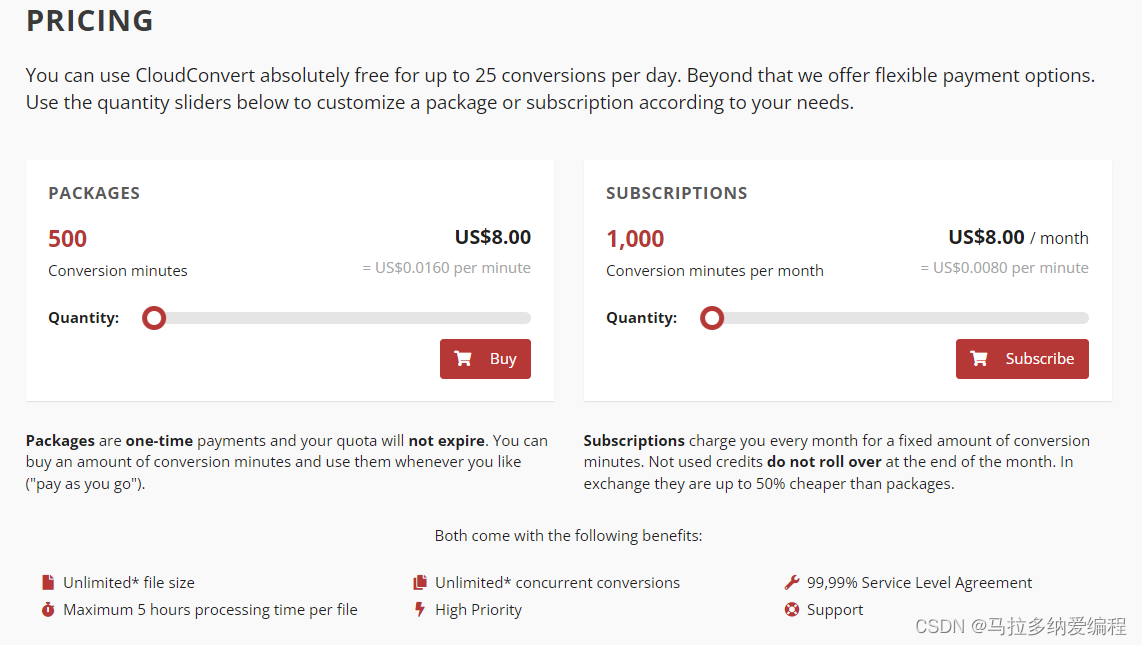The image size is (1142, 645).
Task: Click the file icon beside Unlimited file size
Action: click(x=48, y=582)
